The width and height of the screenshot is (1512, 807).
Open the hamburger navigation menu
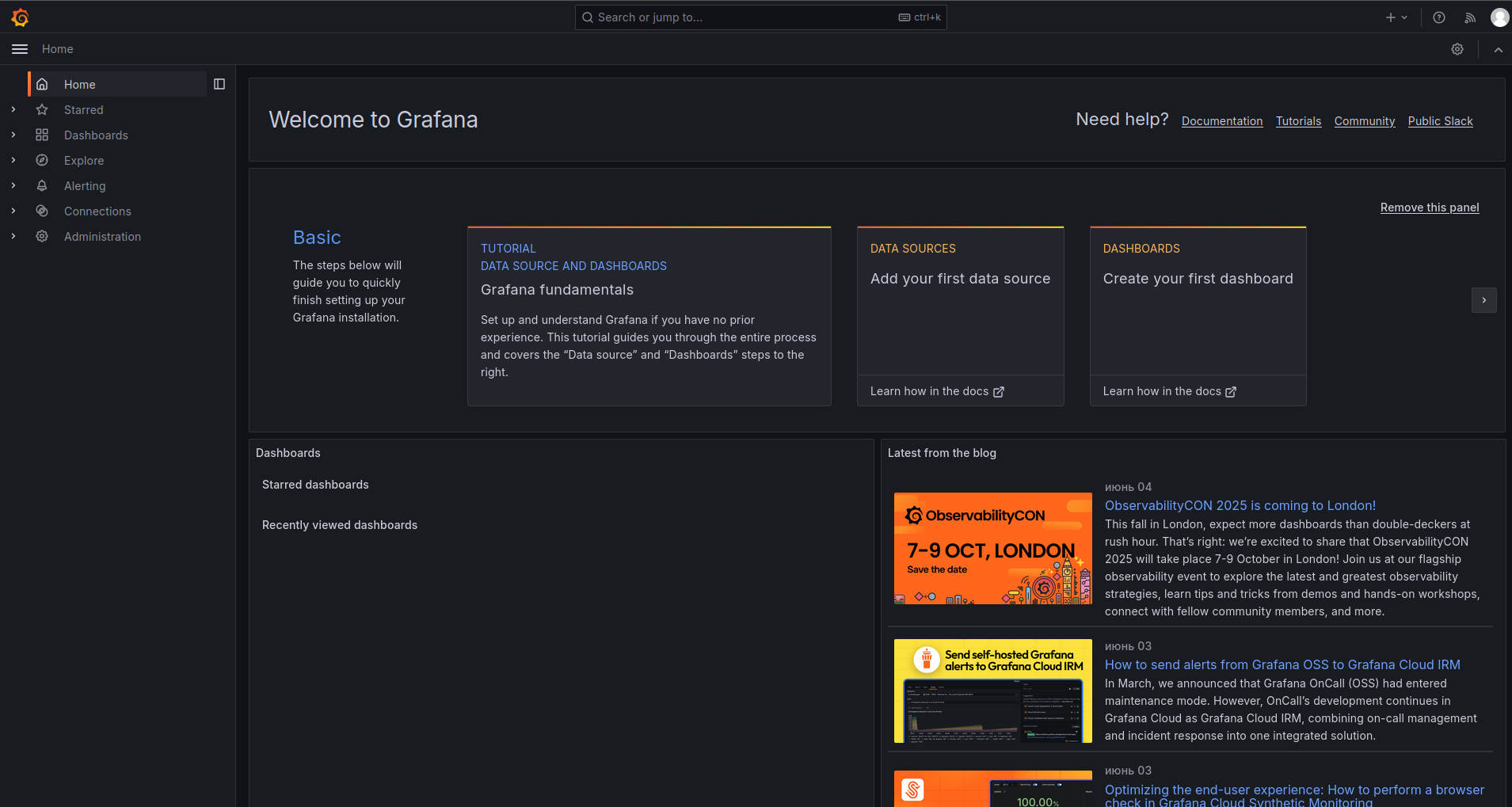point(19,48)
